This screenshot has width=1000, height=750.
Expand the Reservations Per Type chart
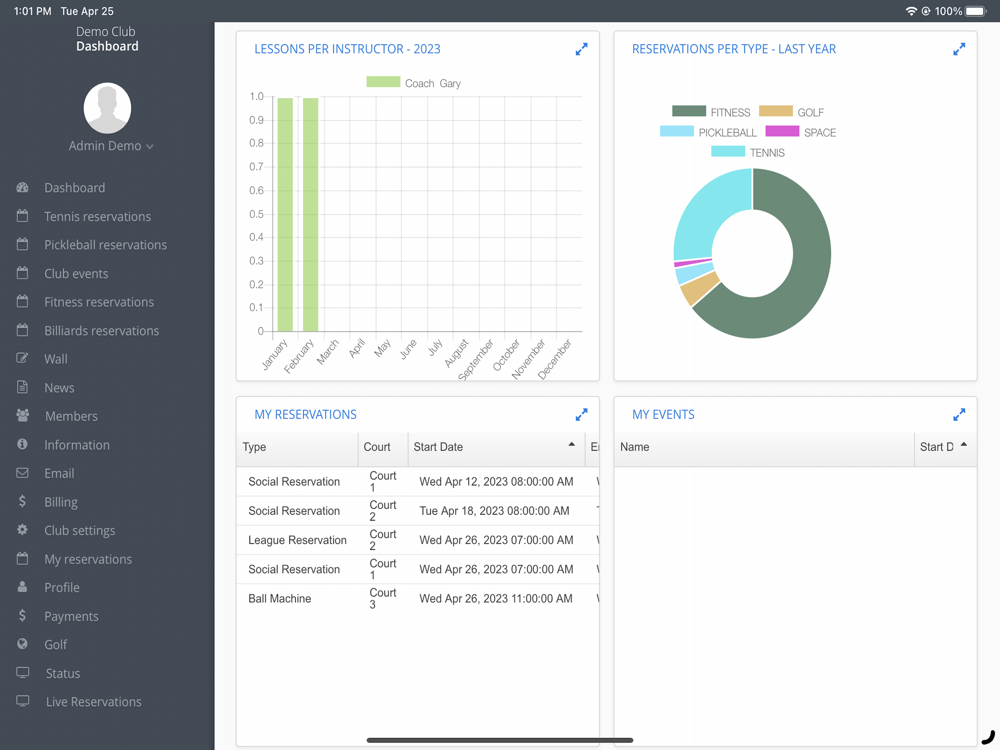959,49
